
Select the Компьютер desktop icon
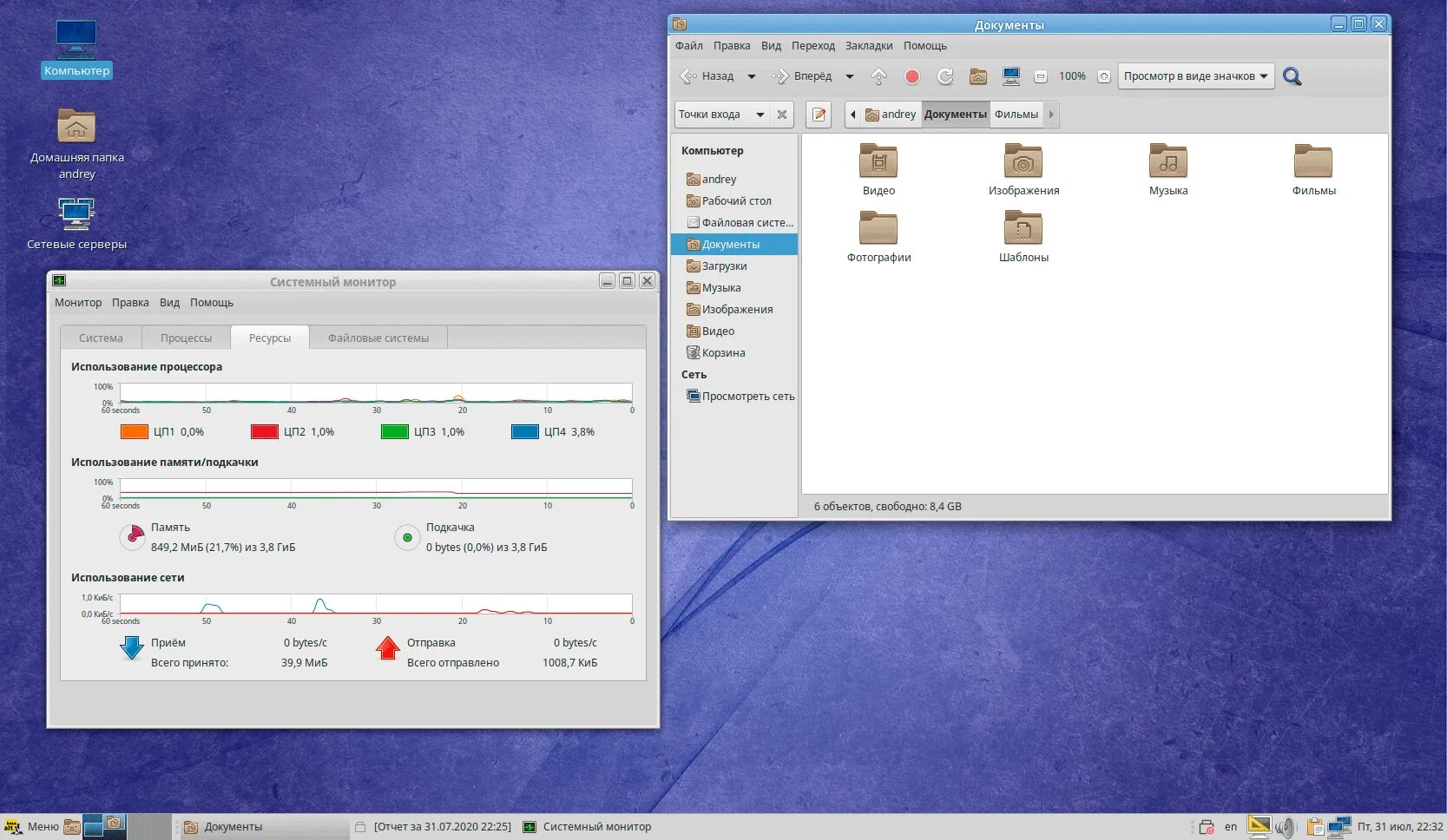[x=76, y=49]
